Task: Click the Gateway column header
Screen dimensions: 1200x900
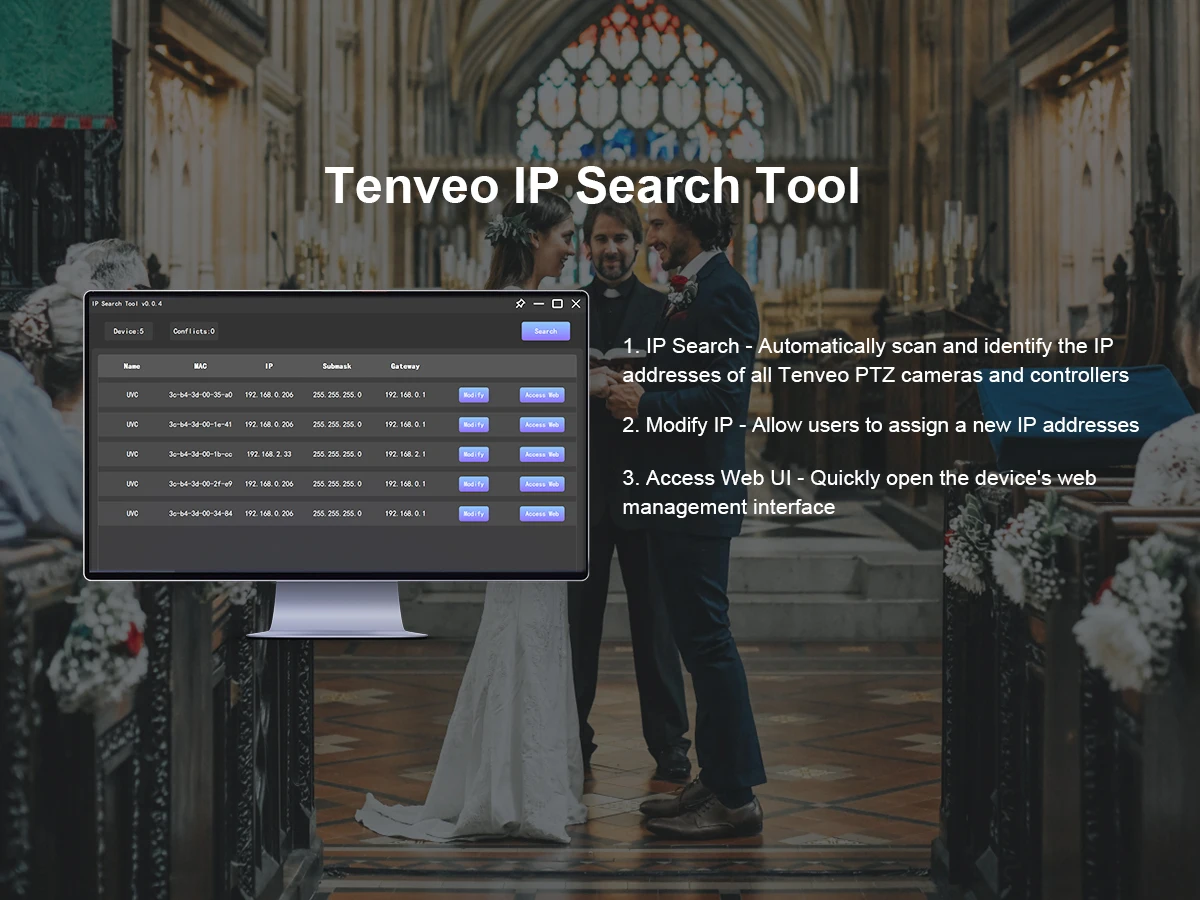Action: [405, 366]
